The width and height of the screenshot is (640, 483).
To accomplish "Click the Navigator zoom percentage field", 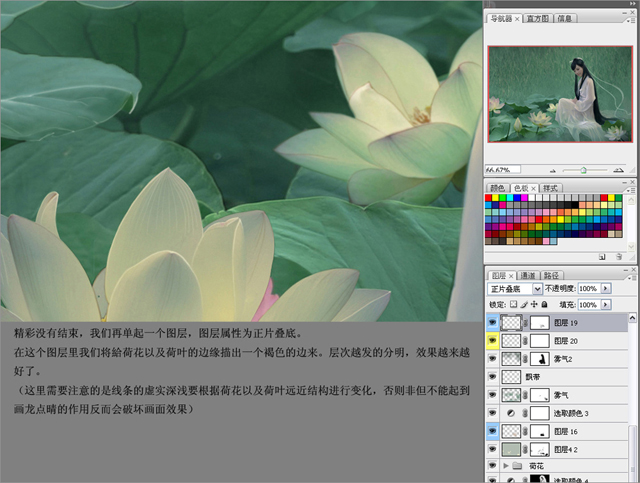I will point(503,169).
